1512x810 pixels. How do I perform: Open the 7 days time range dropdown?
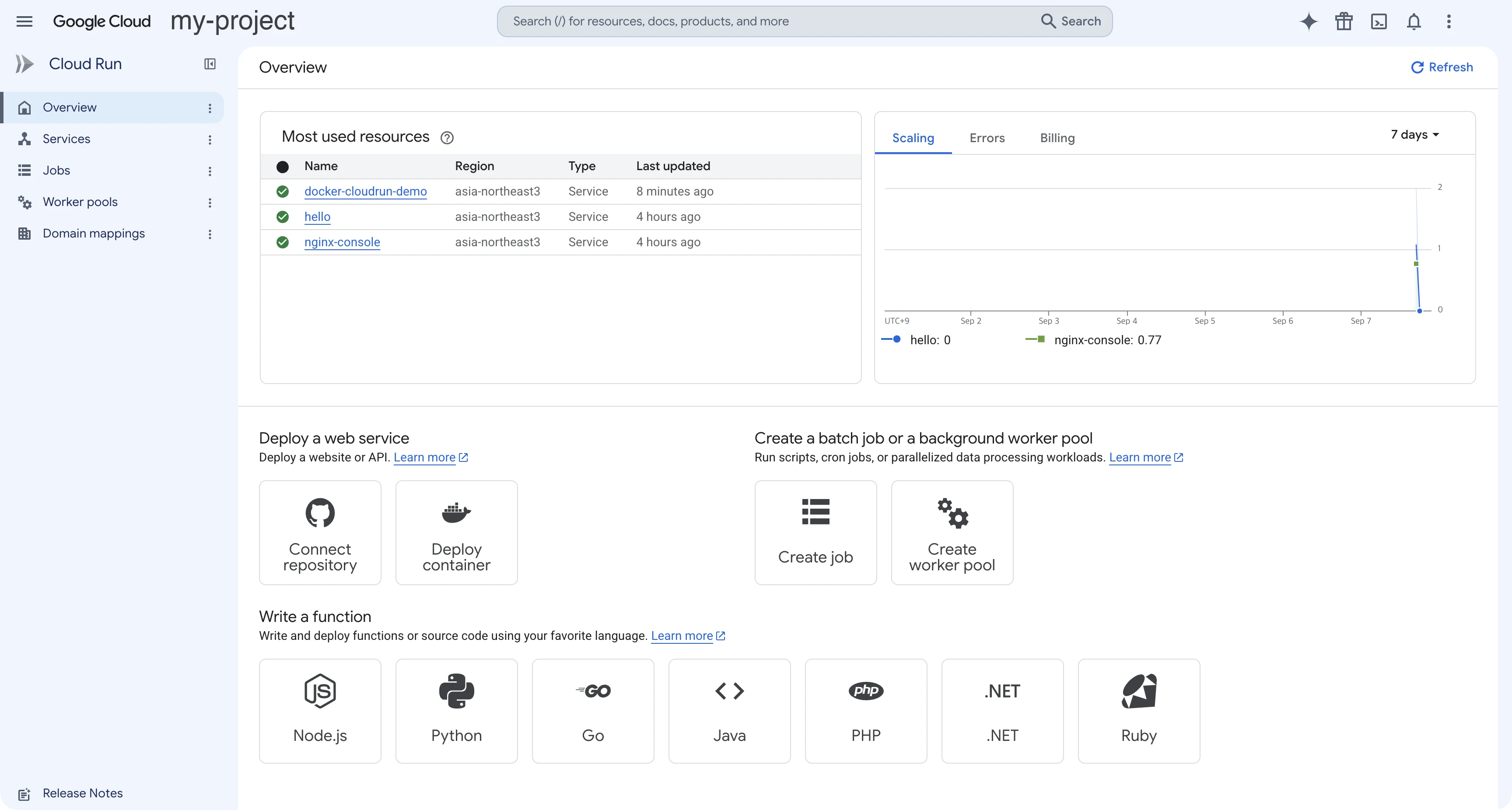[x=1414, y=135]
